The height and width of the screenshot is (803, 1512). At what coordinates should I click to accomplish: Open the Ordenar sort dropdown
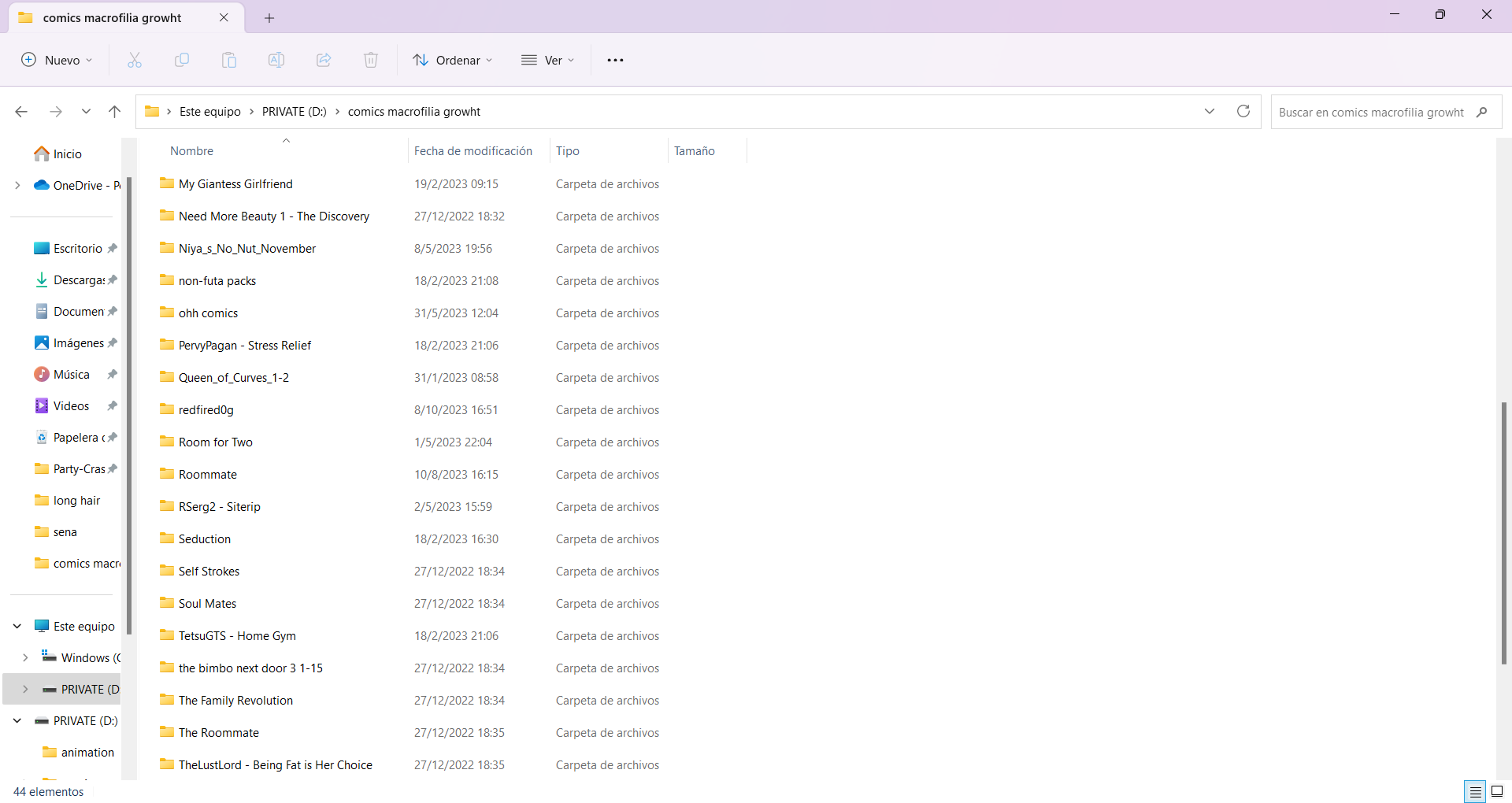coord(453,60)
